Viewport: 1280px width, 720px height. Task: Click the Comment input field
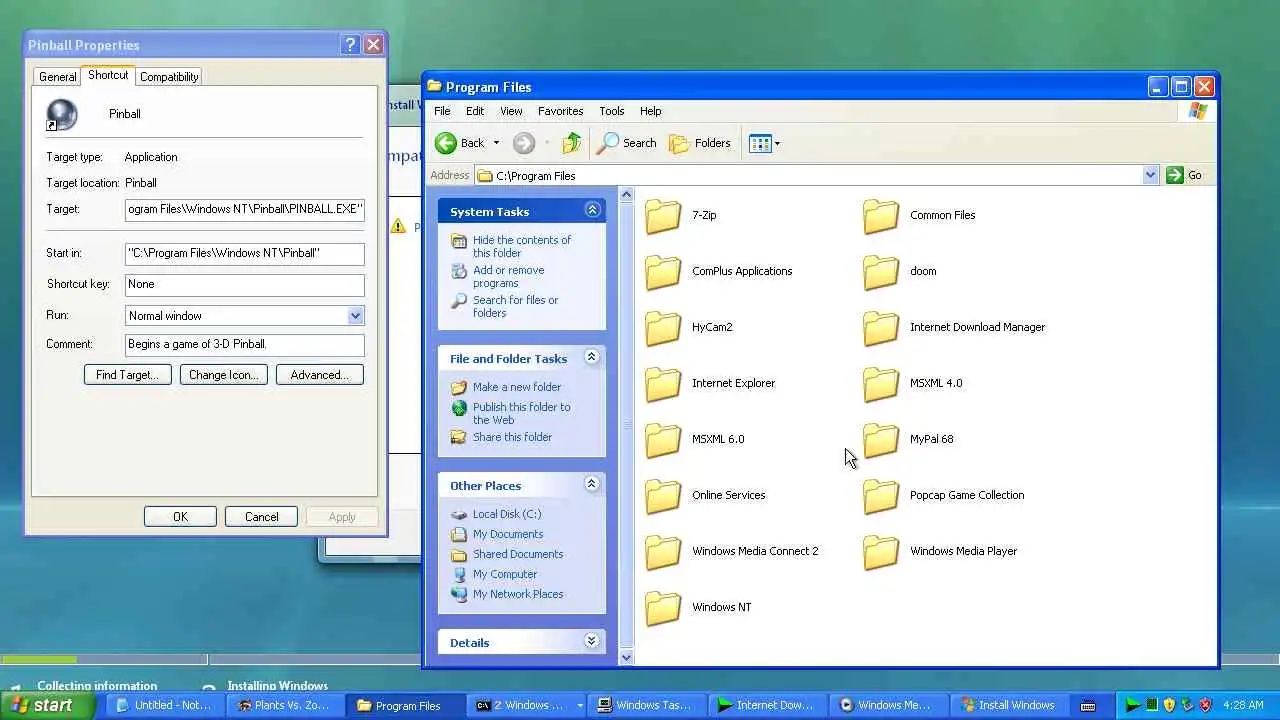pos(245,344)
